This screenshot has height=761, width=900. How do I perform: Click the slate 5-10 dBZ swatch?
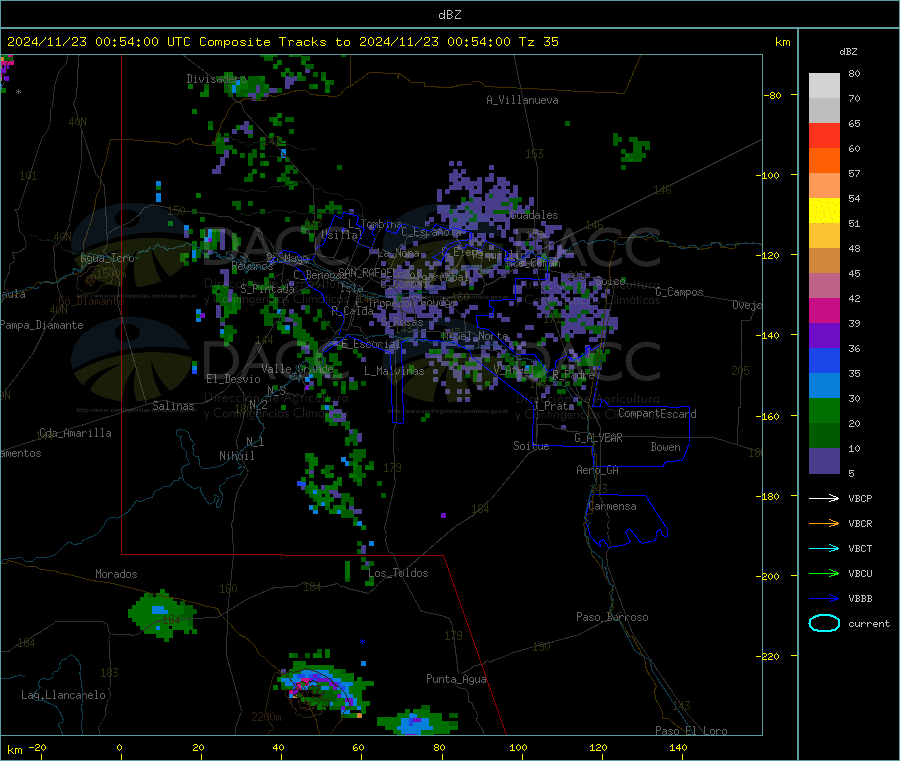click(x=824, y=461)
